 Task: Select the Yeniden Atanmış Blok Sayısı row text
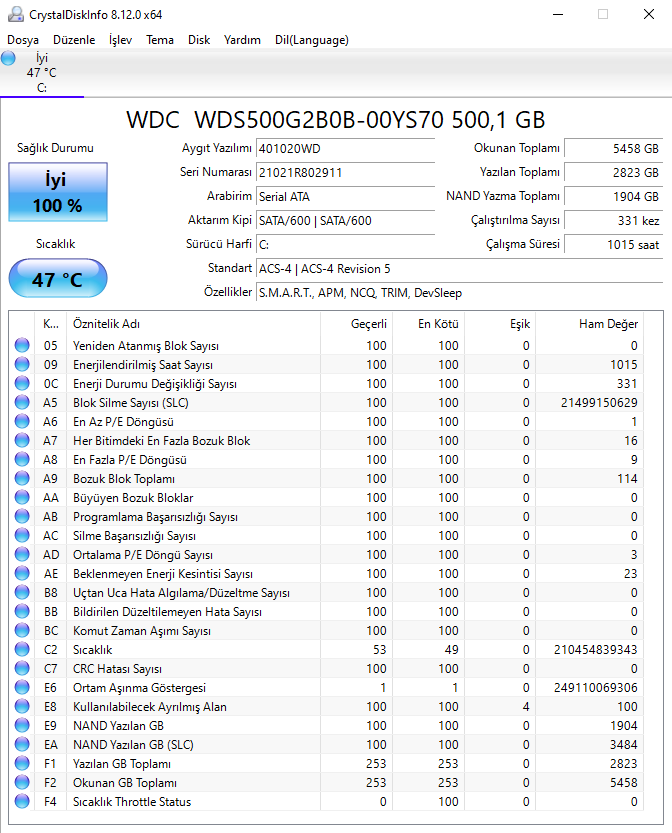[x=146, y=346]
